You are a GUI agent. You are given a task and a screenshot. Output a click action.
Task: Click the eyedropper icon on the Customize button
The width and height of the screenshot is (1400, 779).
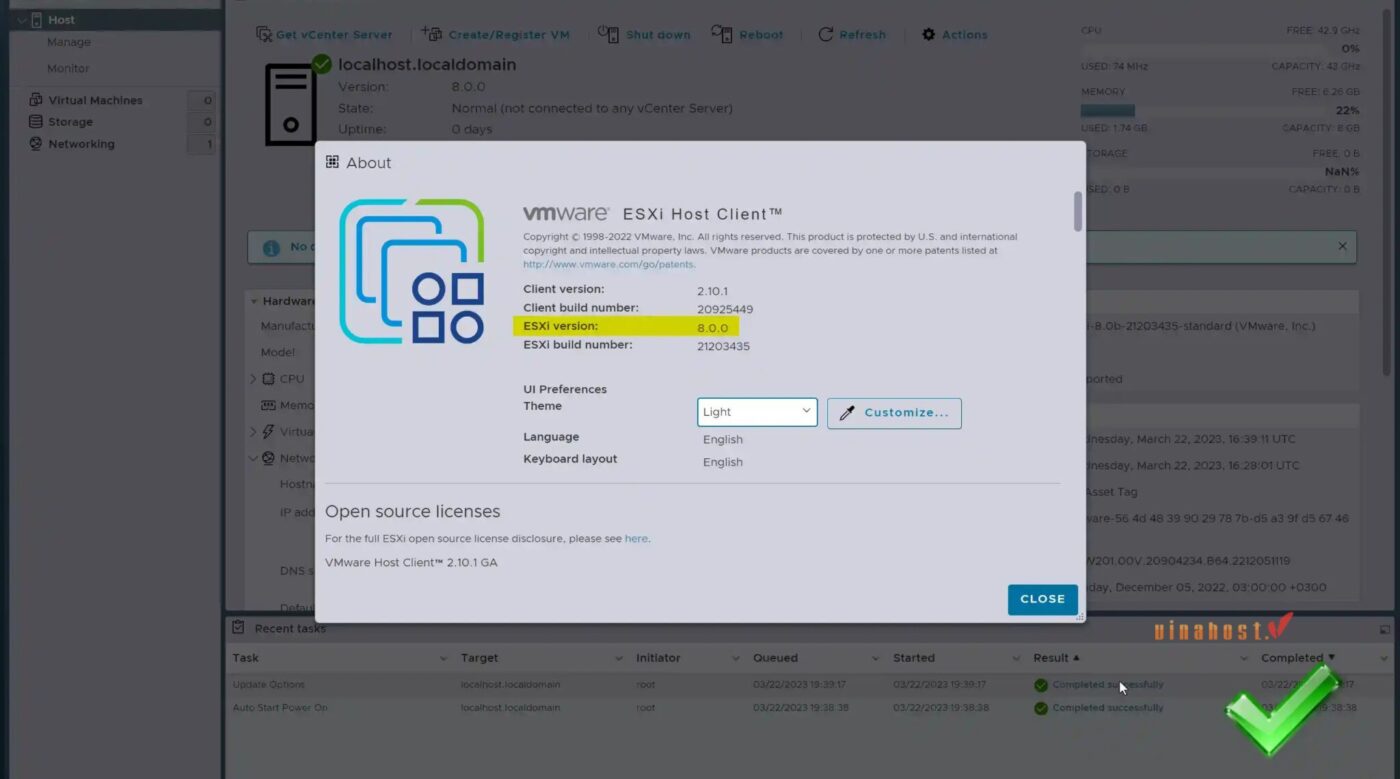coord(847,412)
